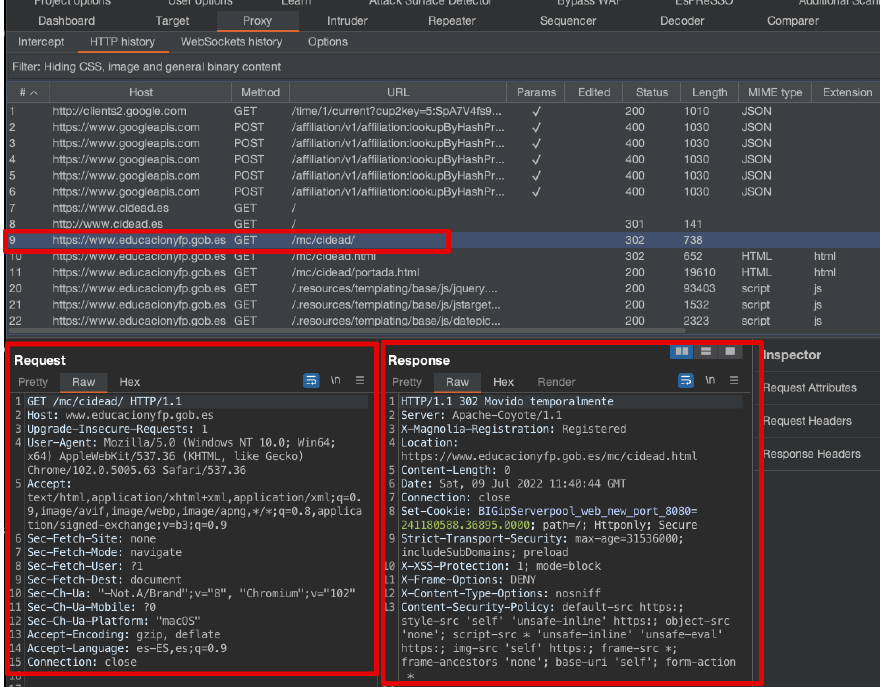Open Response panel hamburger options menu
Viewport: 880px width, 687px height.
point(735,381)
